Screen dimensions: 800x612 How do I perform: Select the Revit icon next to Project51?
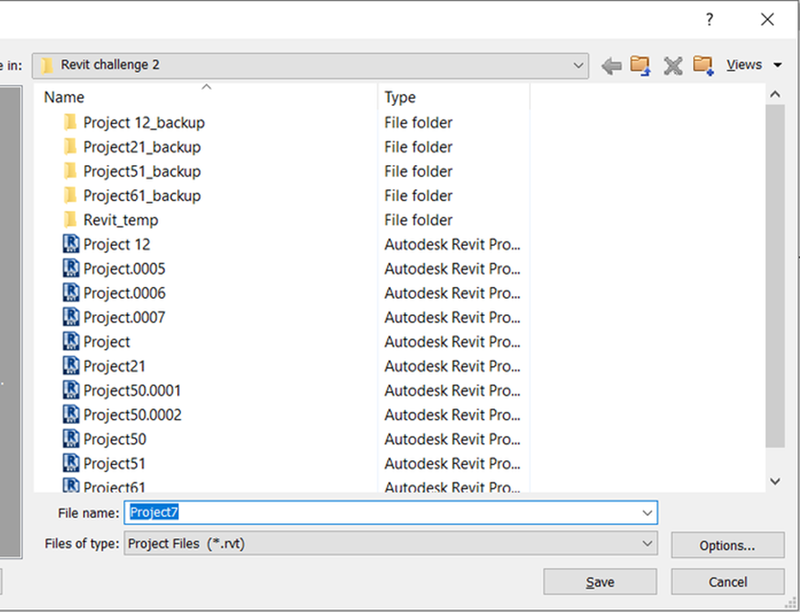71,463
